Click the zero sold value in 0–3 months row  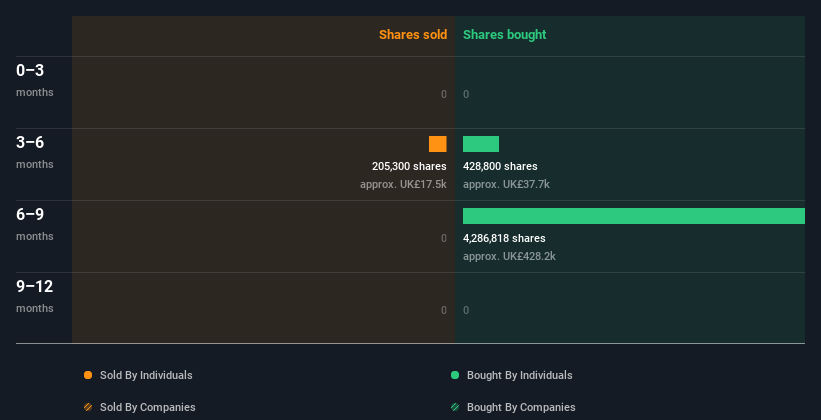444,94
